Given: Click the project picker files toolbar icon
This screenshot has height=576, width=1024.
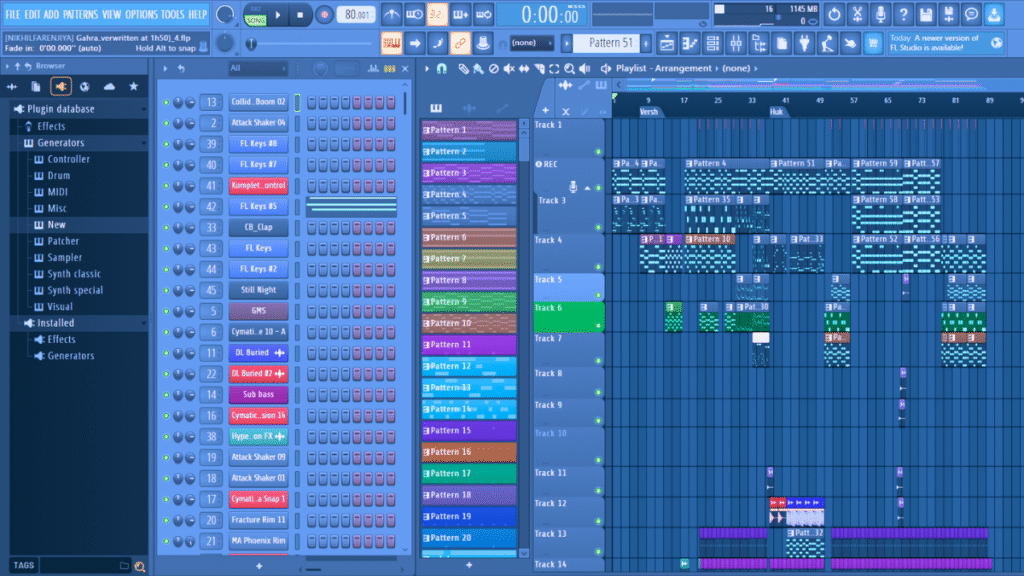Looking at the screenshot, I should click(782, 44).
